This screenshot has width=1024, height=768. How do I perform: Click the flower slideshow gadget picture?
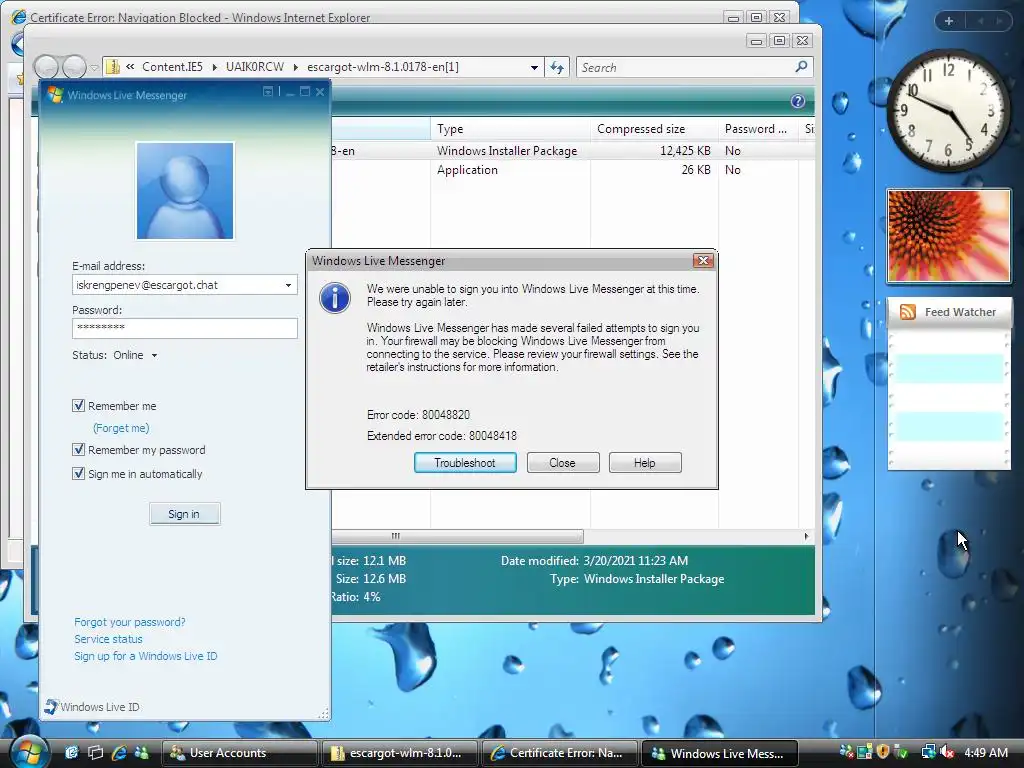[948, 236]
